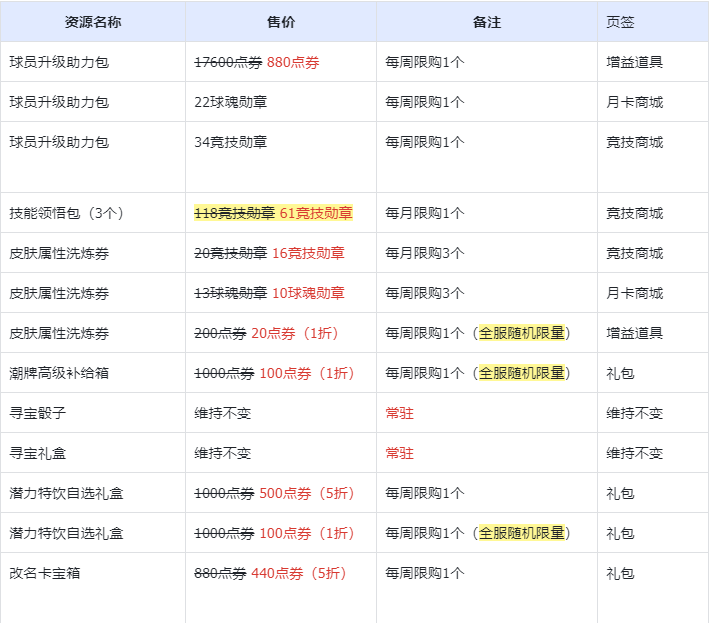Viewport: 710px width, 623px height.
Task: Select the 页签 column header
Action: [x=620, y=22]
